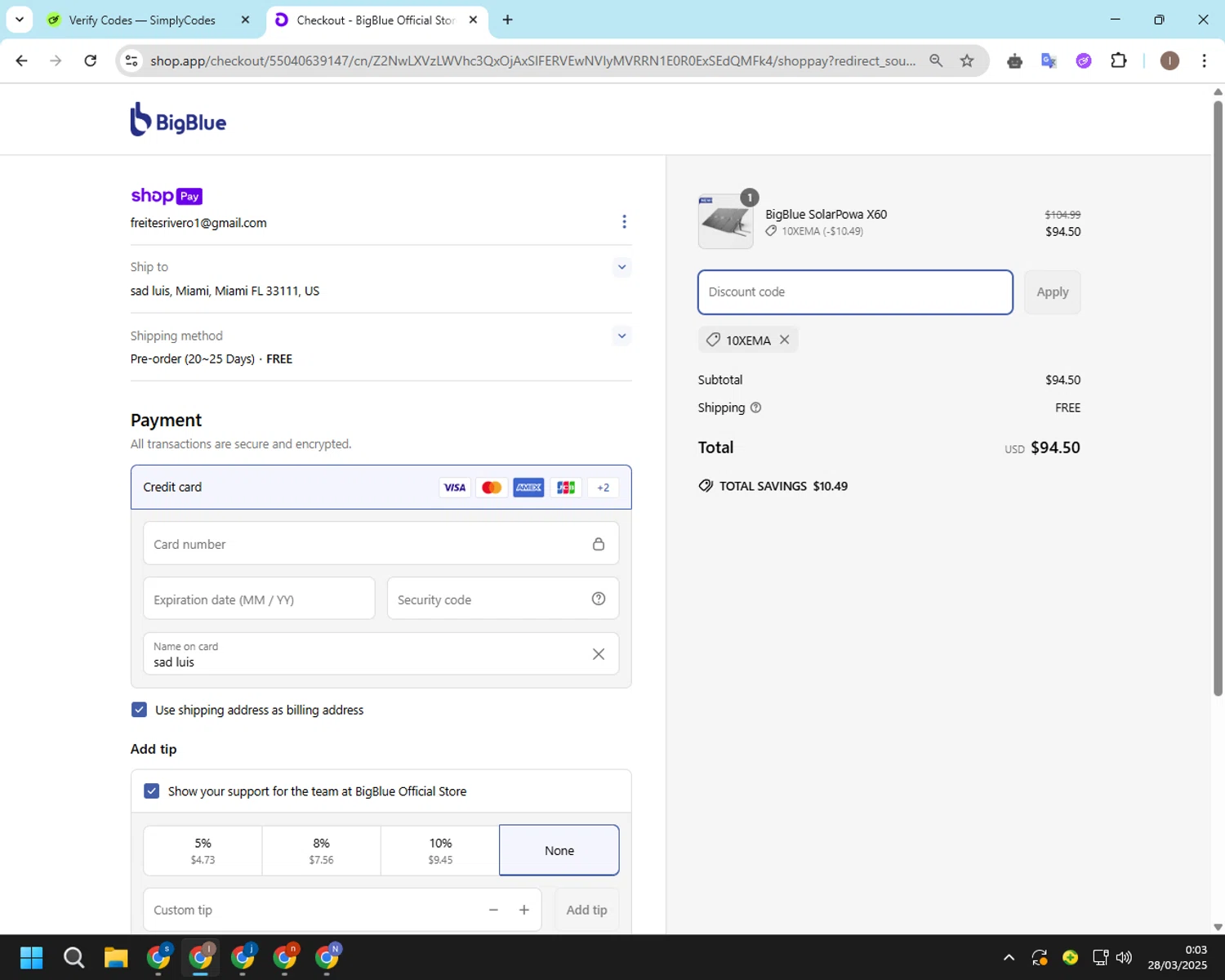Open File Explorer from taskbar
Screen dimensions: 1225x980
[x=116, y=957]
